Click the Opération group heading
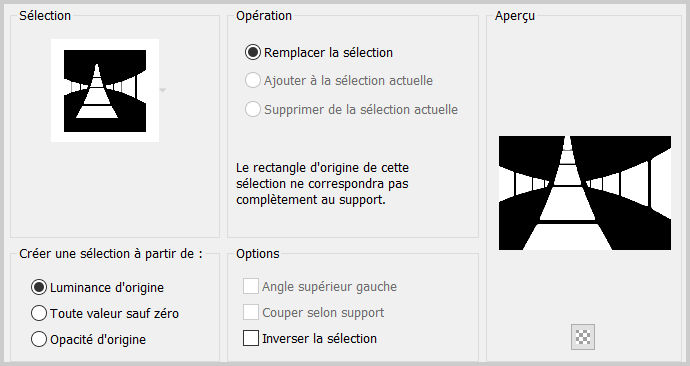The height and width of the screenshot is (366, 690). pos(264,16)
